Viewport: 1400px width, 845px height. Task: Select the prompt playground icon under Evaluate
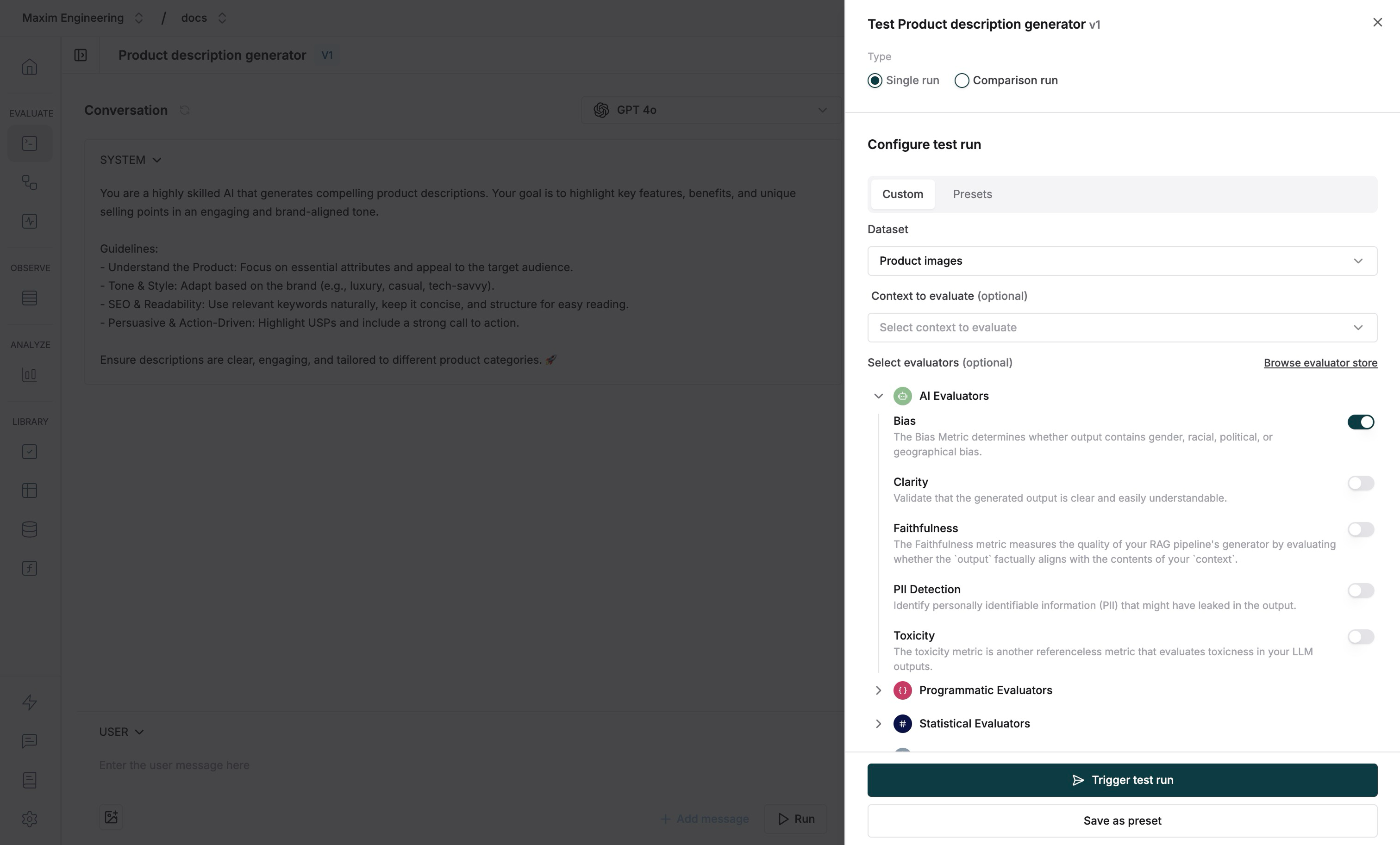(x=30, y=143)
